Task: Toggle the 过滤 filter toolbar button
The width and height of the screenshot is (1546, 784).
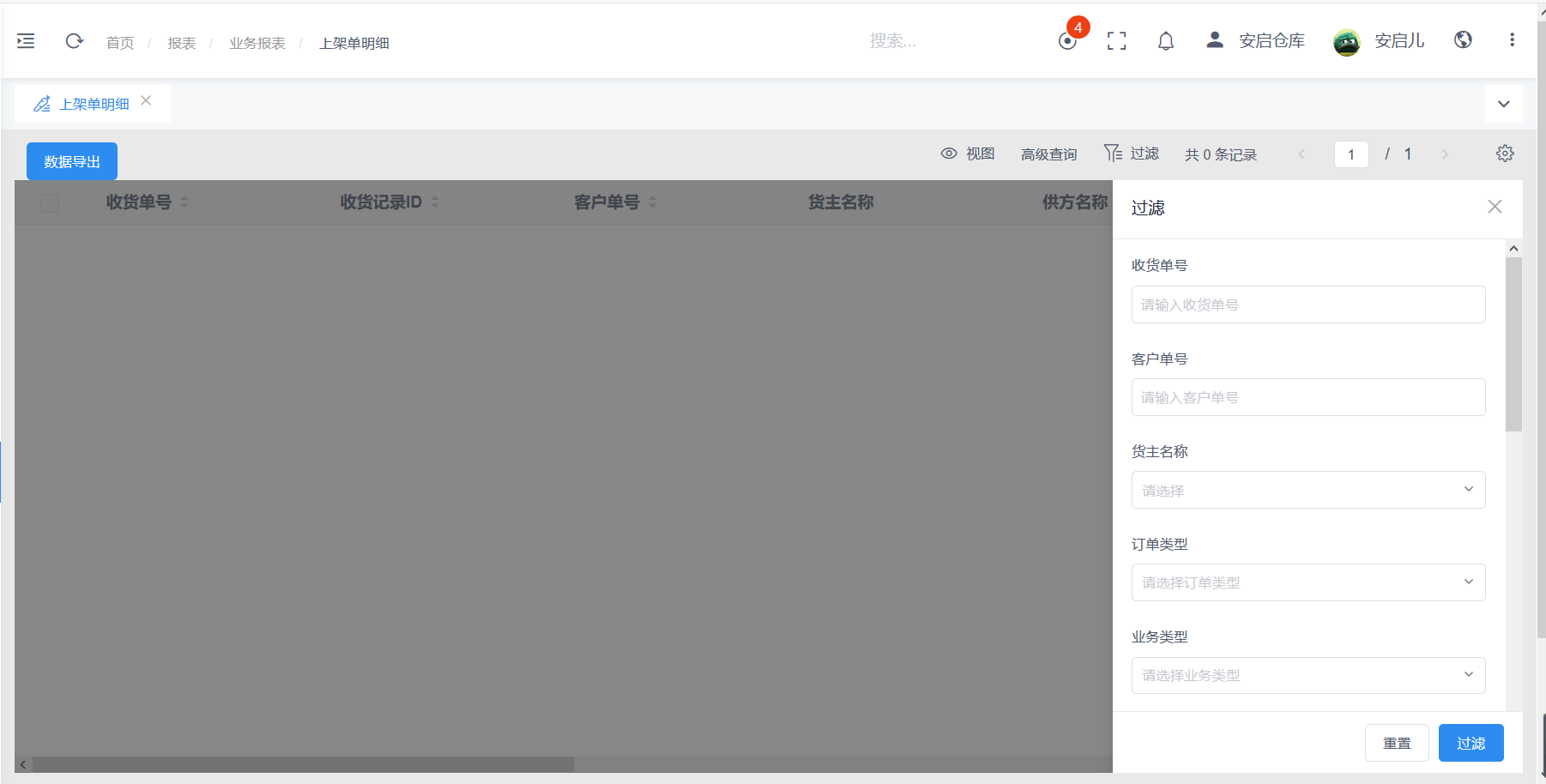Action: 1132,154
